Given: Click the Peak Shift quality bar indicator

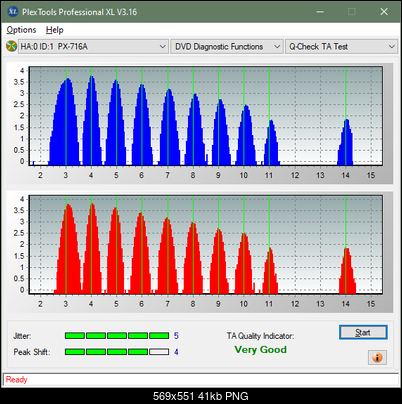Looking at the screenshot, I should tap(117, 352).
